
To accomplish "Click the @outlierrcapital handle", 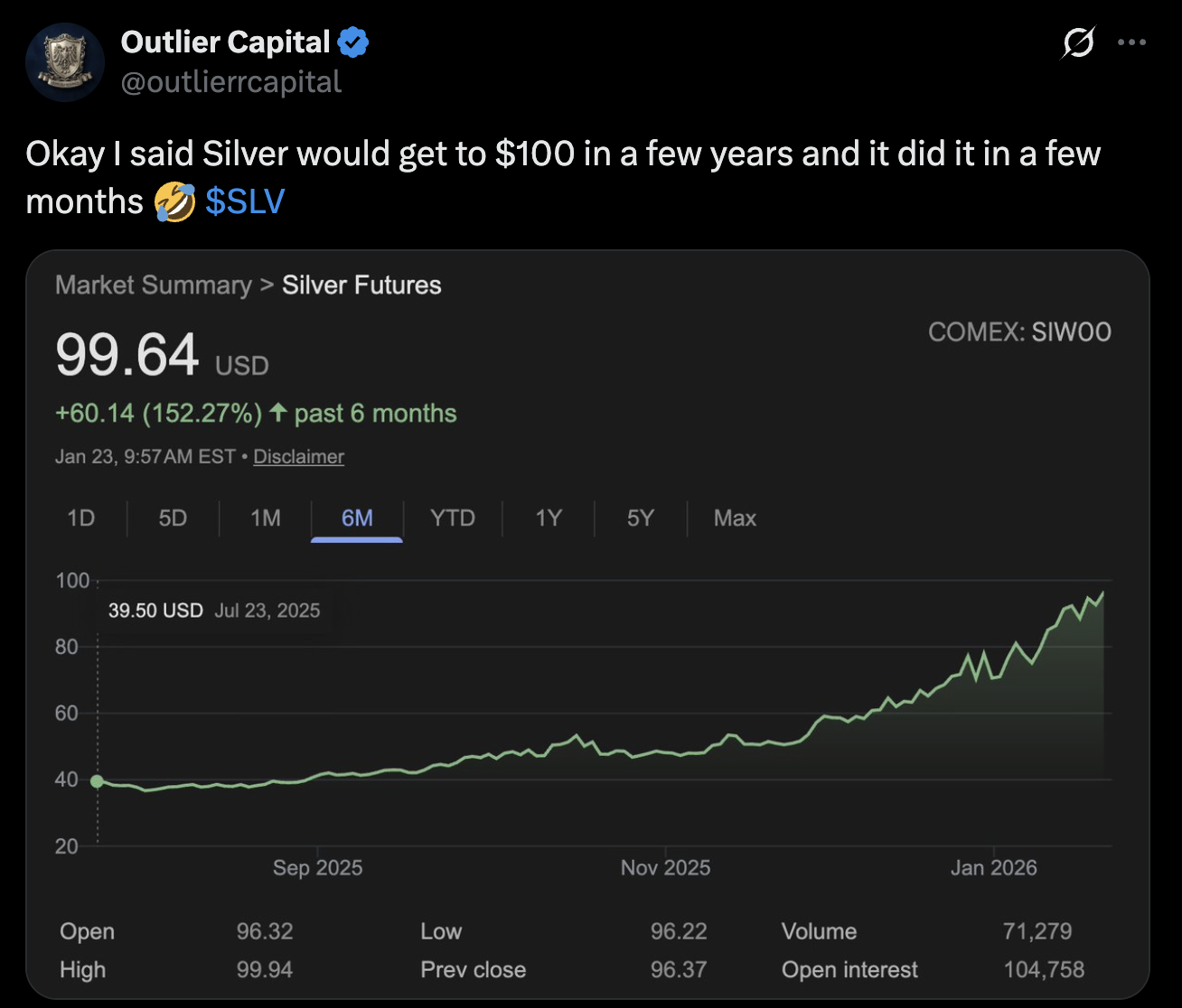I will coord(231,82).
